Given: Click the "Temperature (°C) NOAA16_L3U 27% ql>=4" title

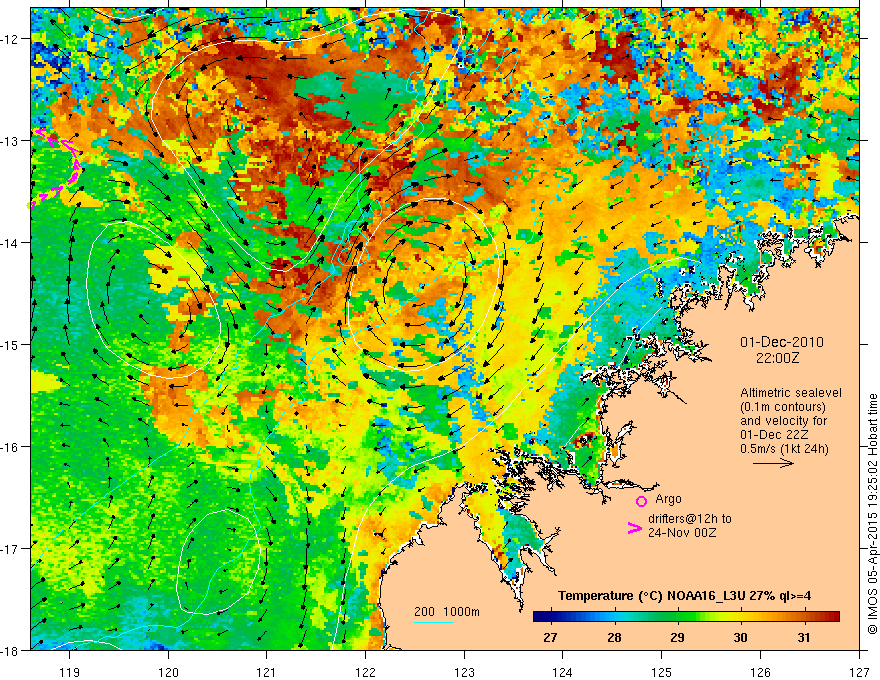Looking at the screenshot, I should coord(684,596).
